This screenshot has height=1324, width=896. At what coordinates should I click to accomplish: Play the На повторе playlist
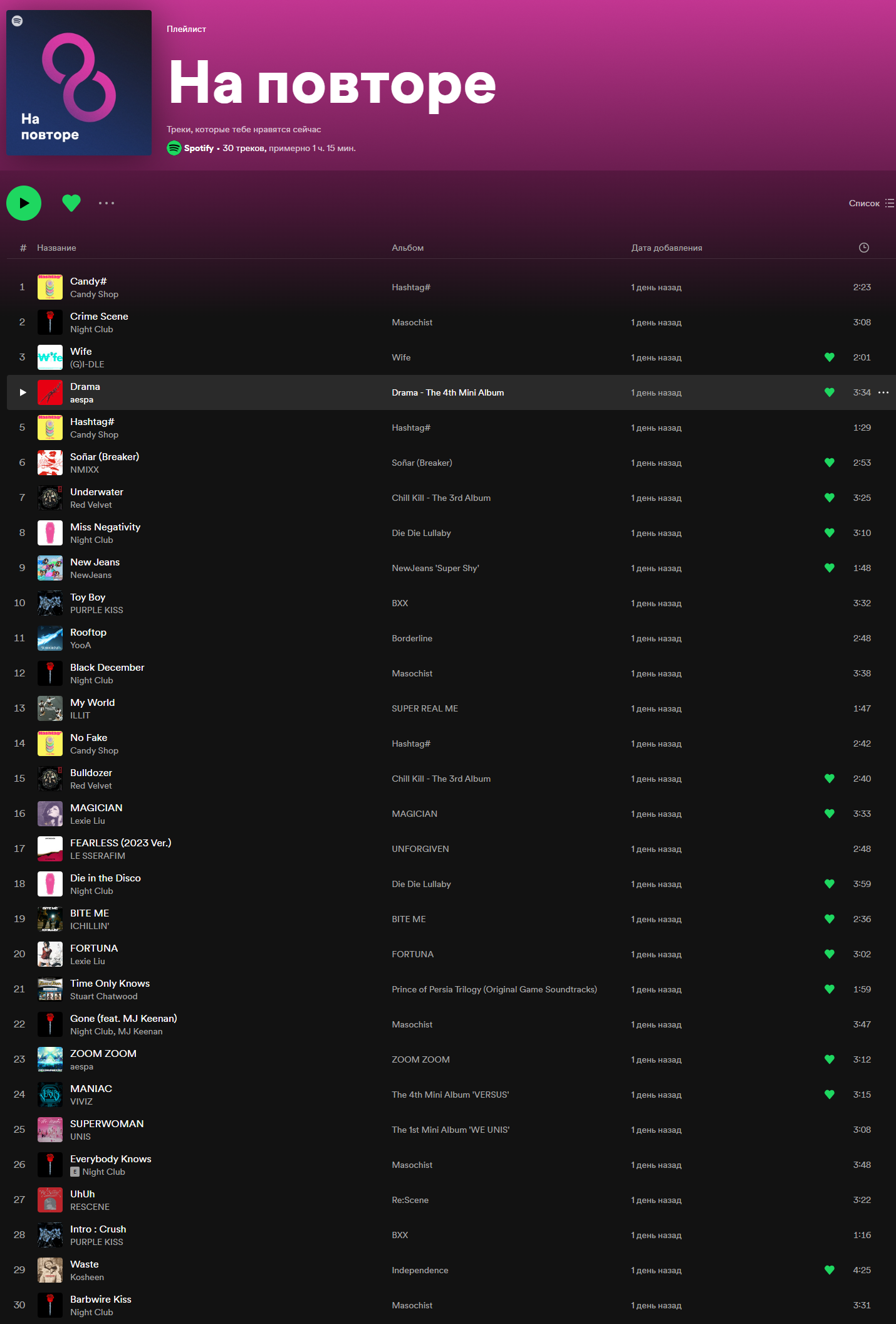click(x=24, y=203)
